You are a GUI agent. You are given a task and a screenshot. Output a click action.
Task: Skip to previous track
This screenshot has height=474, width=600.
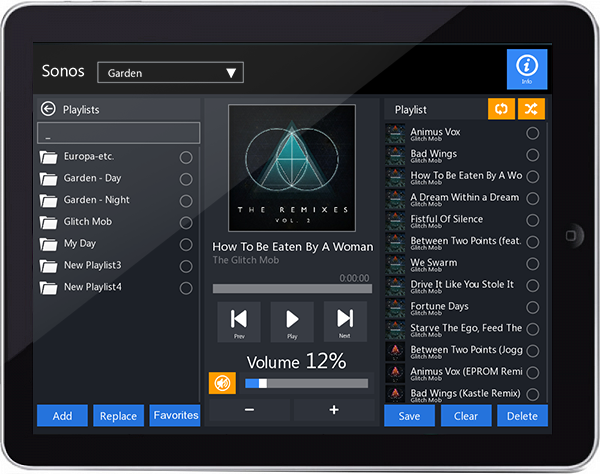pyautogui.click(x=239, y=321)
